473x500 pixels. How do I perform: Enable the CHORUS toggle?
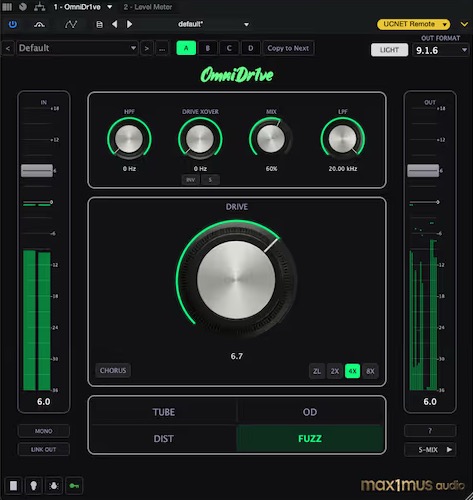pyautogui.click(x=113, y=370)
